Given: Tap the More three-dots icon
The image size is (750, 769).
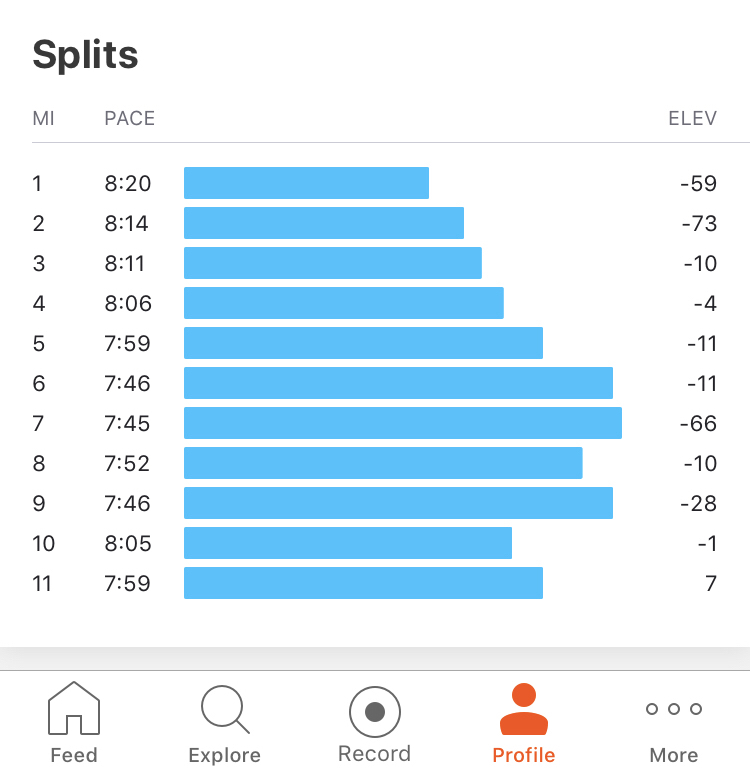Looking at the screenshot, I should [x=673, y=709].
